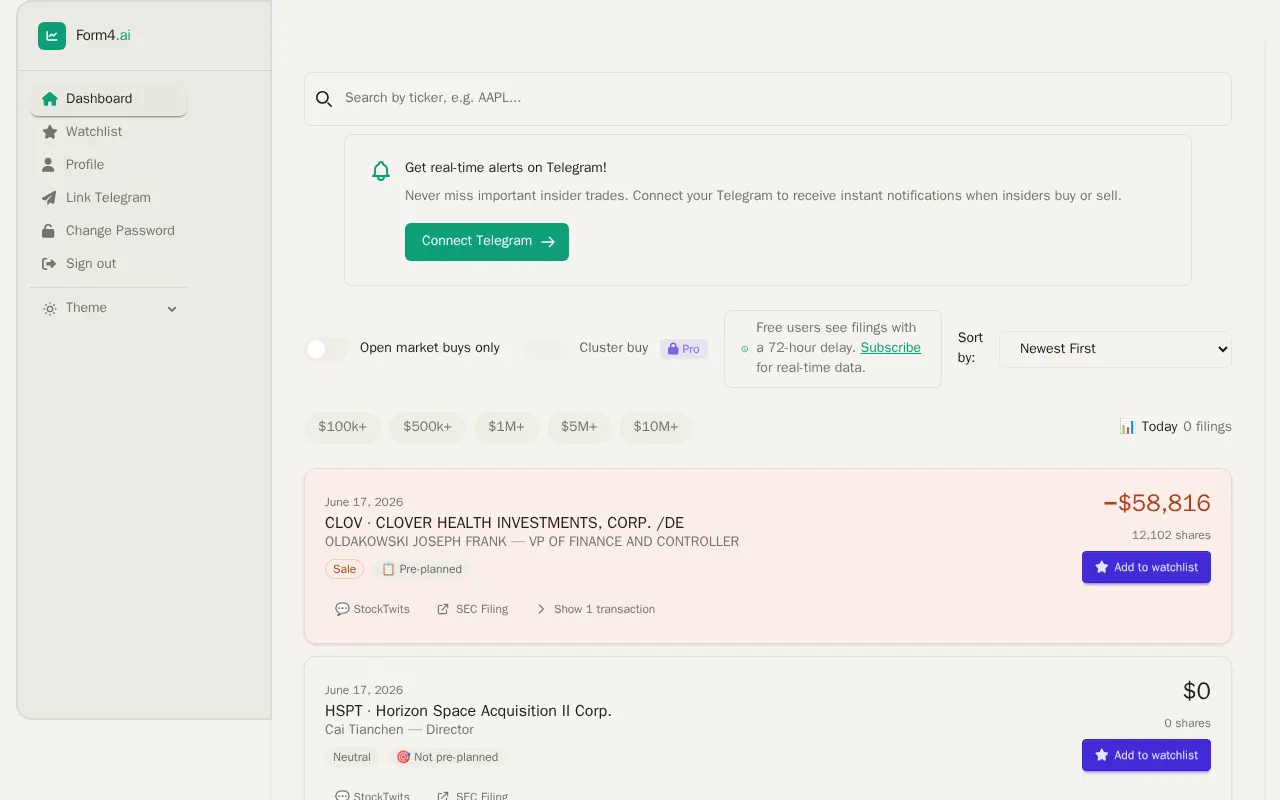Toggle the $10M+ amount filter
Screen dimensions: 1280x800
pyautogui.click(x=656, y=427)
